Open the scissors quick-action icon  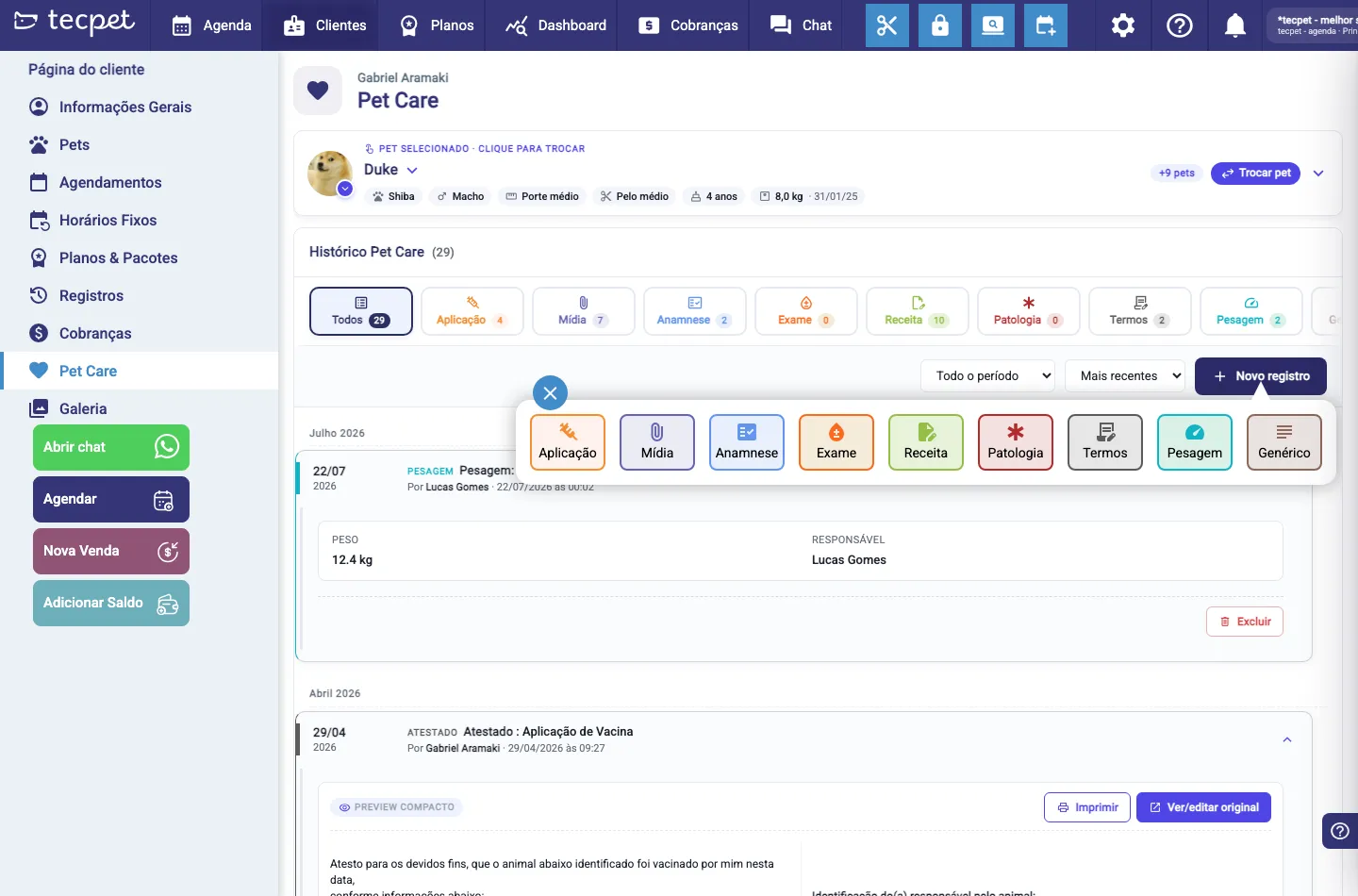coord(886,25)
